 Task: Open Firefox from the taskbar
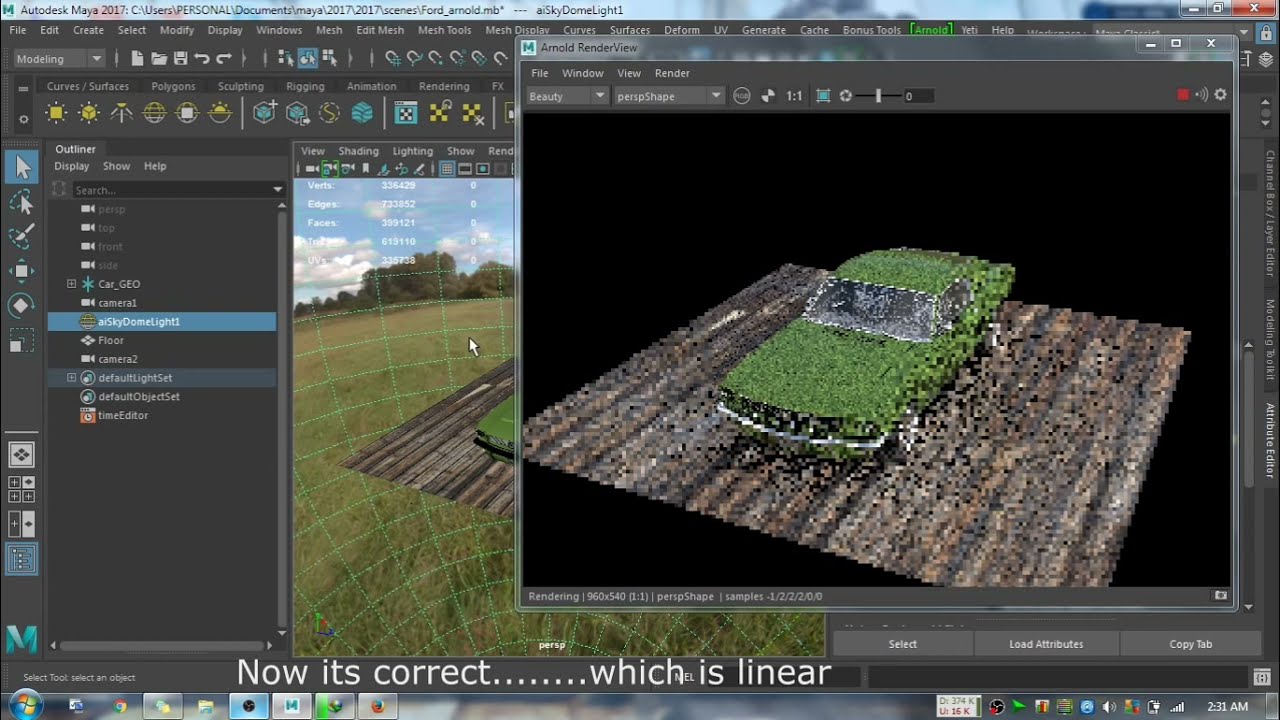tap(377, 706)
